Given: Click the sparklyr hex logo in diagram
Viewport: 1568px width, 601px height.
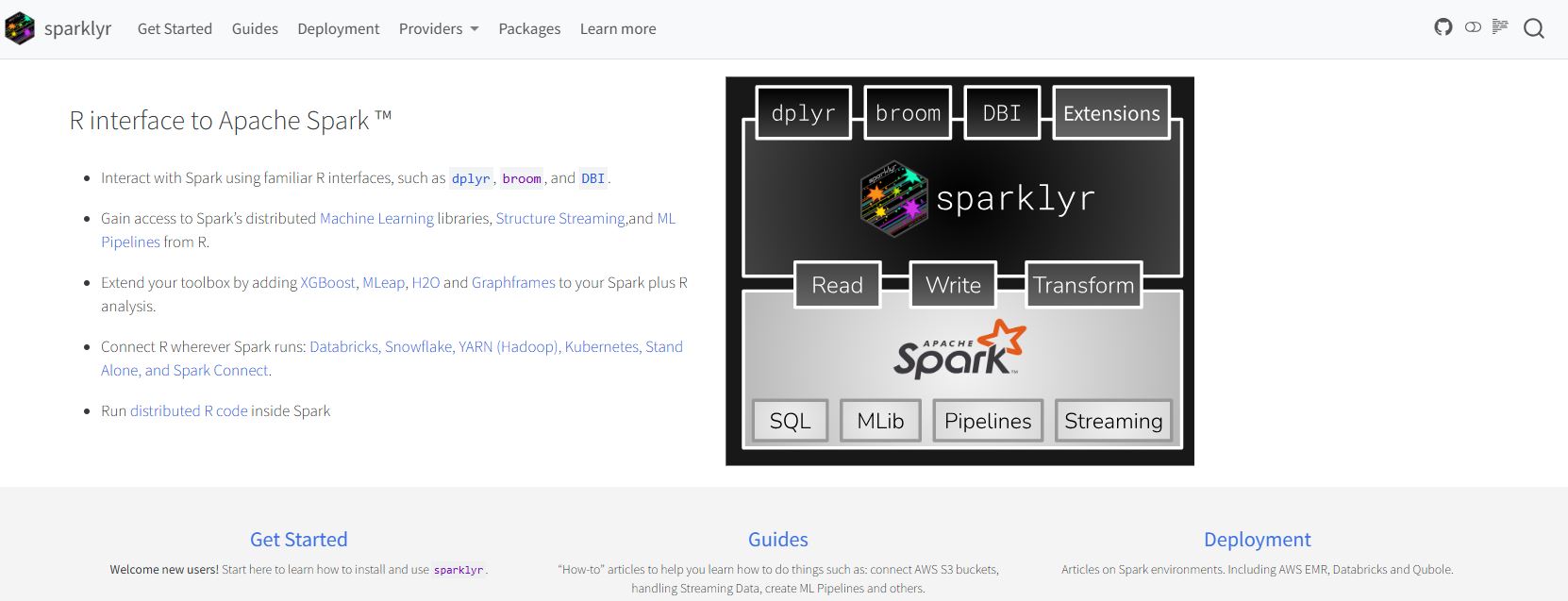Looking at the screenshot, I should coord(893,197).
